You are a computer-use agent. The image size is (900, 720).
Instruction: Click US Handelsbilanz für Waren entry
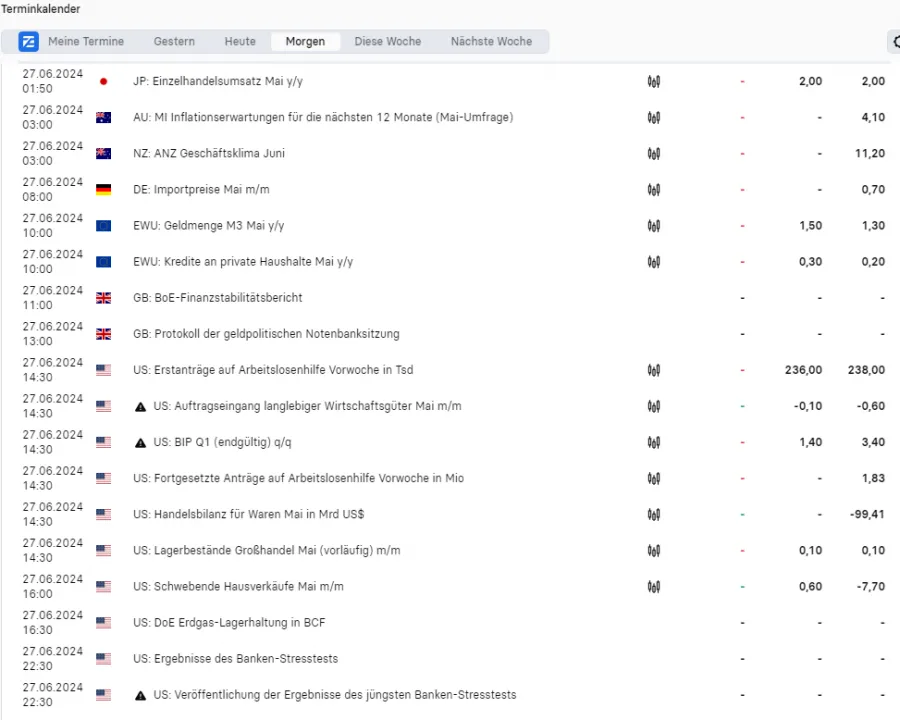248,514
